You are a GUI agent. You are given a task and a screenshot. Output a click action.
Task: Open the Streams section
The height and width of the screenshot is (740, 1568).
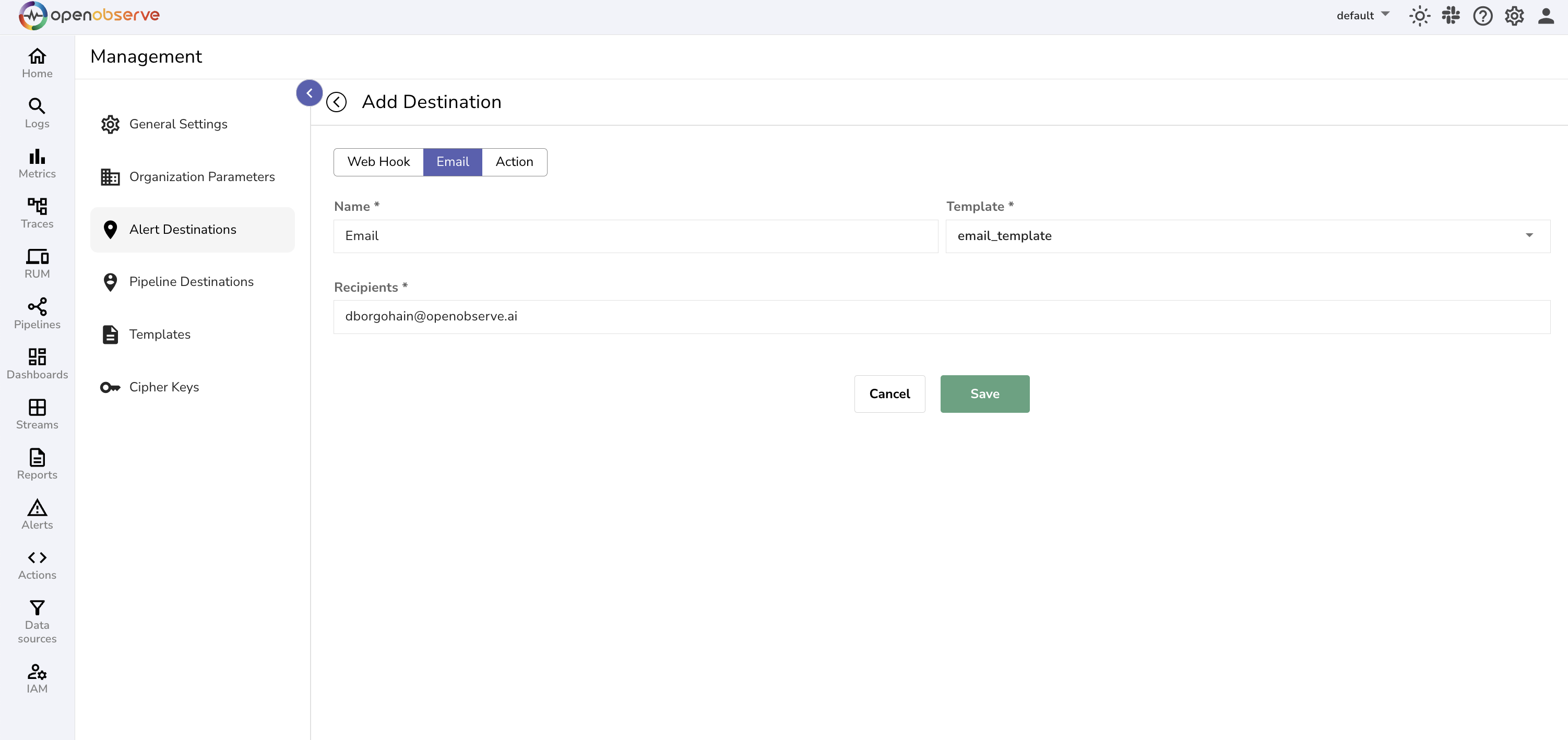pos(37,414)
